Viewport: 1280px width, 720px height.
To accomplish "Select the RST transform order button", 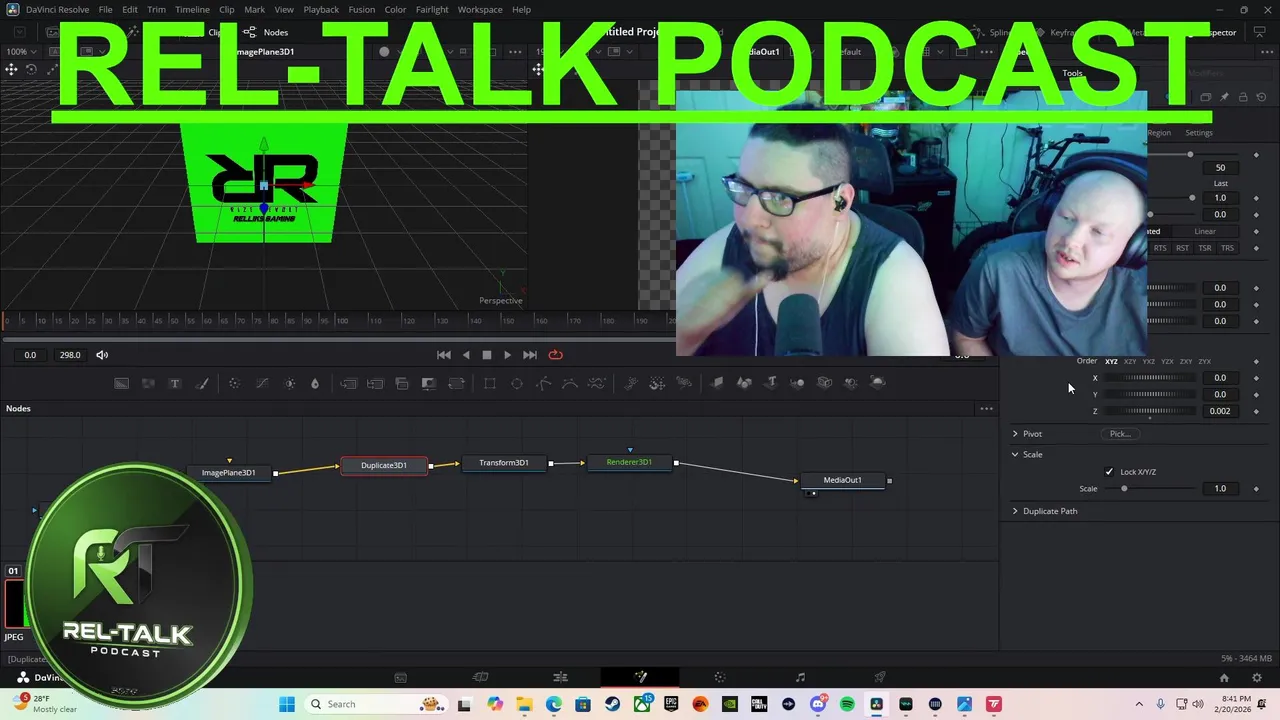I will 1182,248.
